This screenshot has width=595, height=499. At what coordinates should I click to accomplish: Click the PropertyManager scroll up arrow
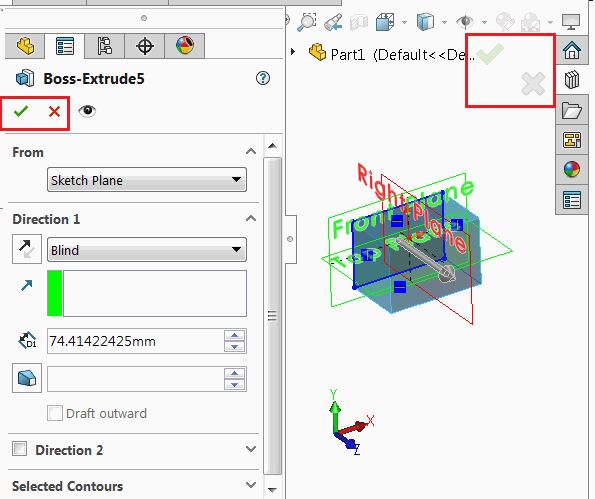[x=272, y=146]
